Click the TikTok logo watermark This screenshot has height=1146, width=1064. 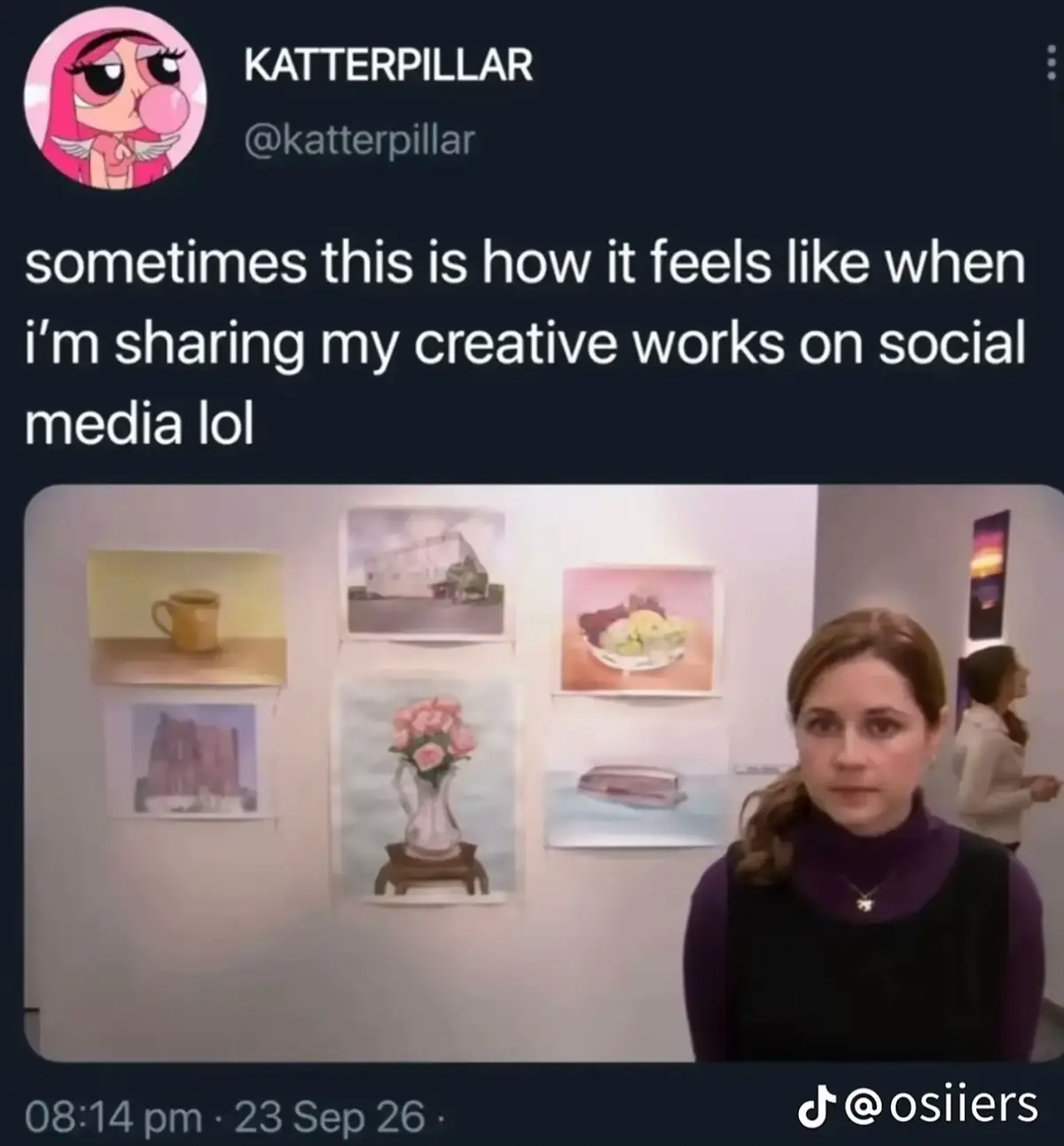(x=810, y=1105)
